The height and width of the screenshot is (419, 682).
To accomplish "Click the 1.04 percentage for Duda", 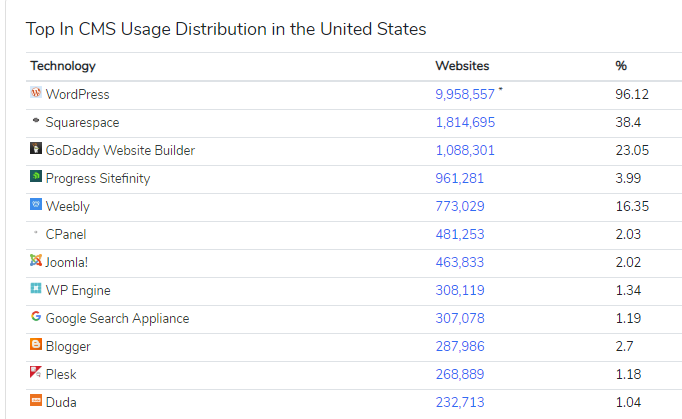I will (628, 402).
